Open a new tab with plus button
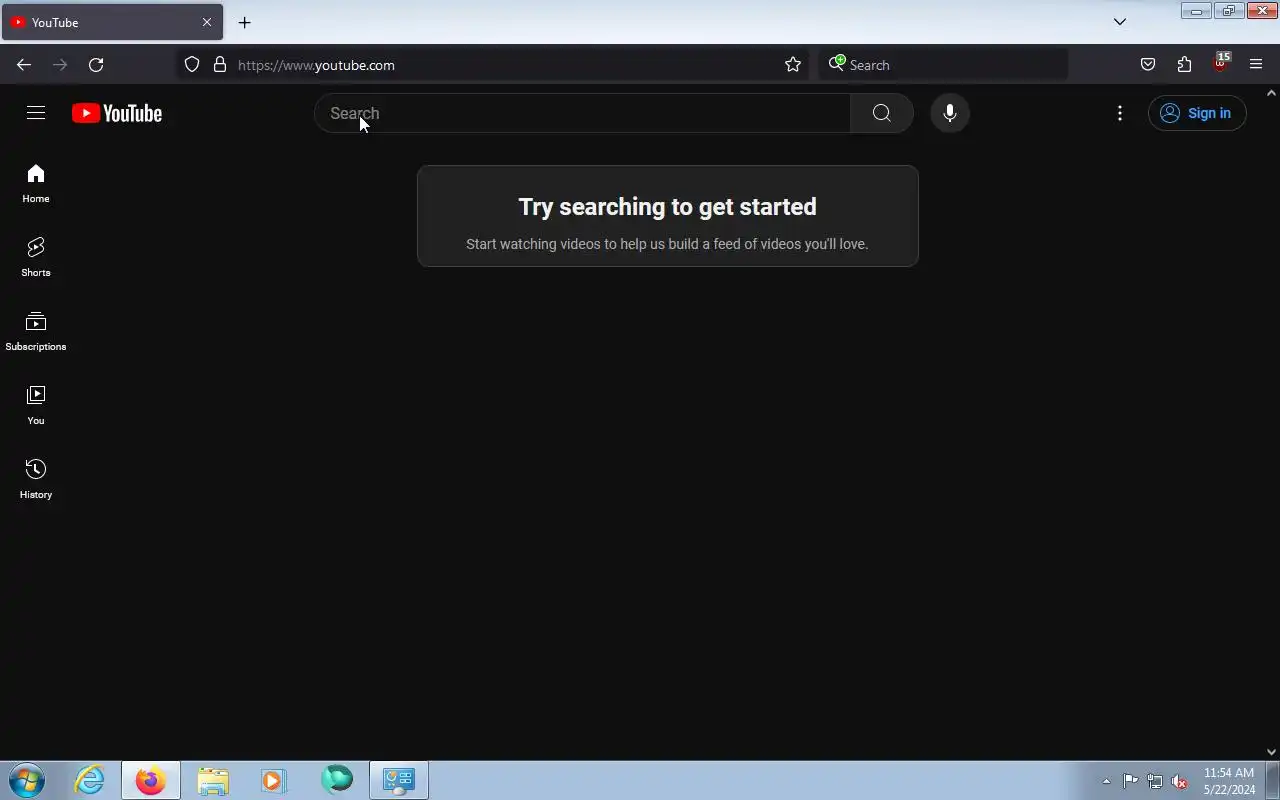This screenshot has width=1280, height=800. [x=245, y=22]
